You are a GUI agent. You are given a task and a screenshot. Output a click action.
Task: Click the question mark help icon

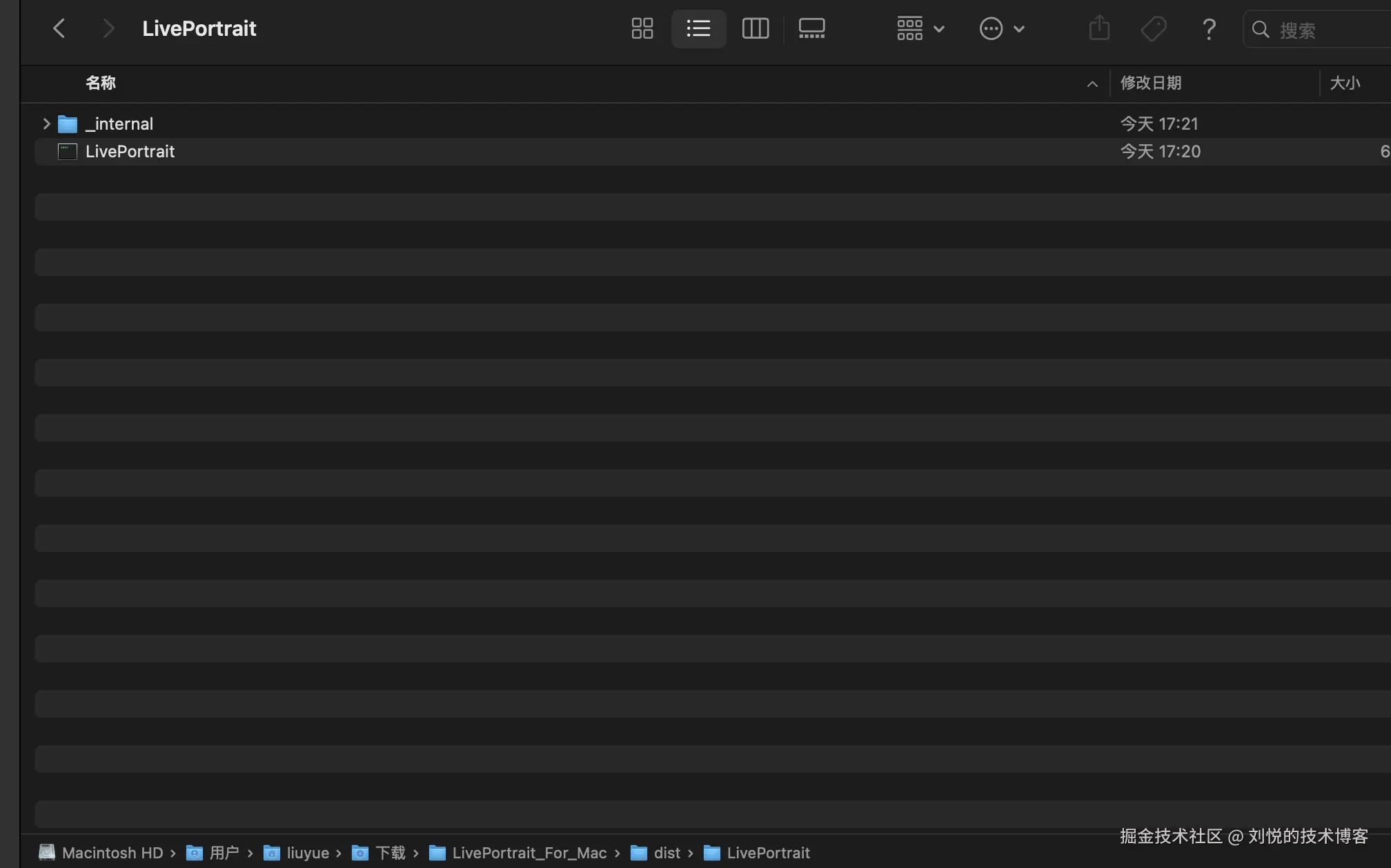1208,29
